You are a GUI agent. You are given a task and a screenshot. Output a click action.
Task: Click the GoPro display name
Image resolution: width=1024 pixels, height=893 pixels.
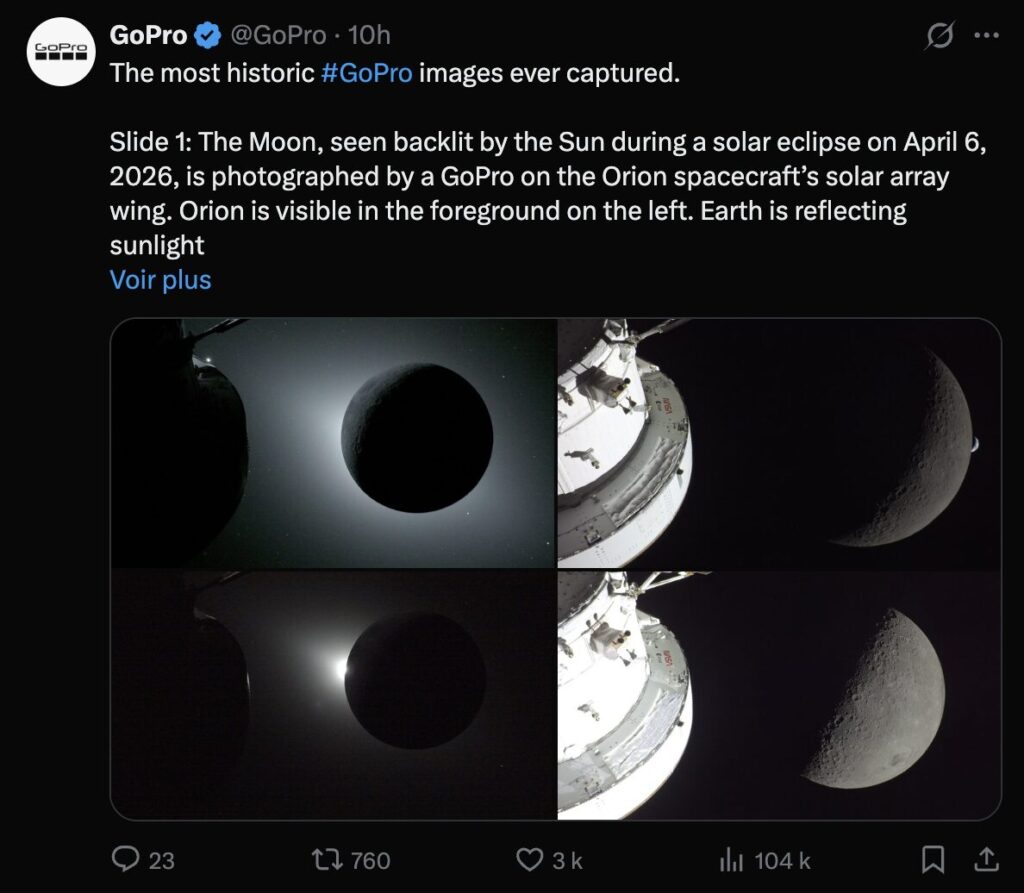[148, 36]
